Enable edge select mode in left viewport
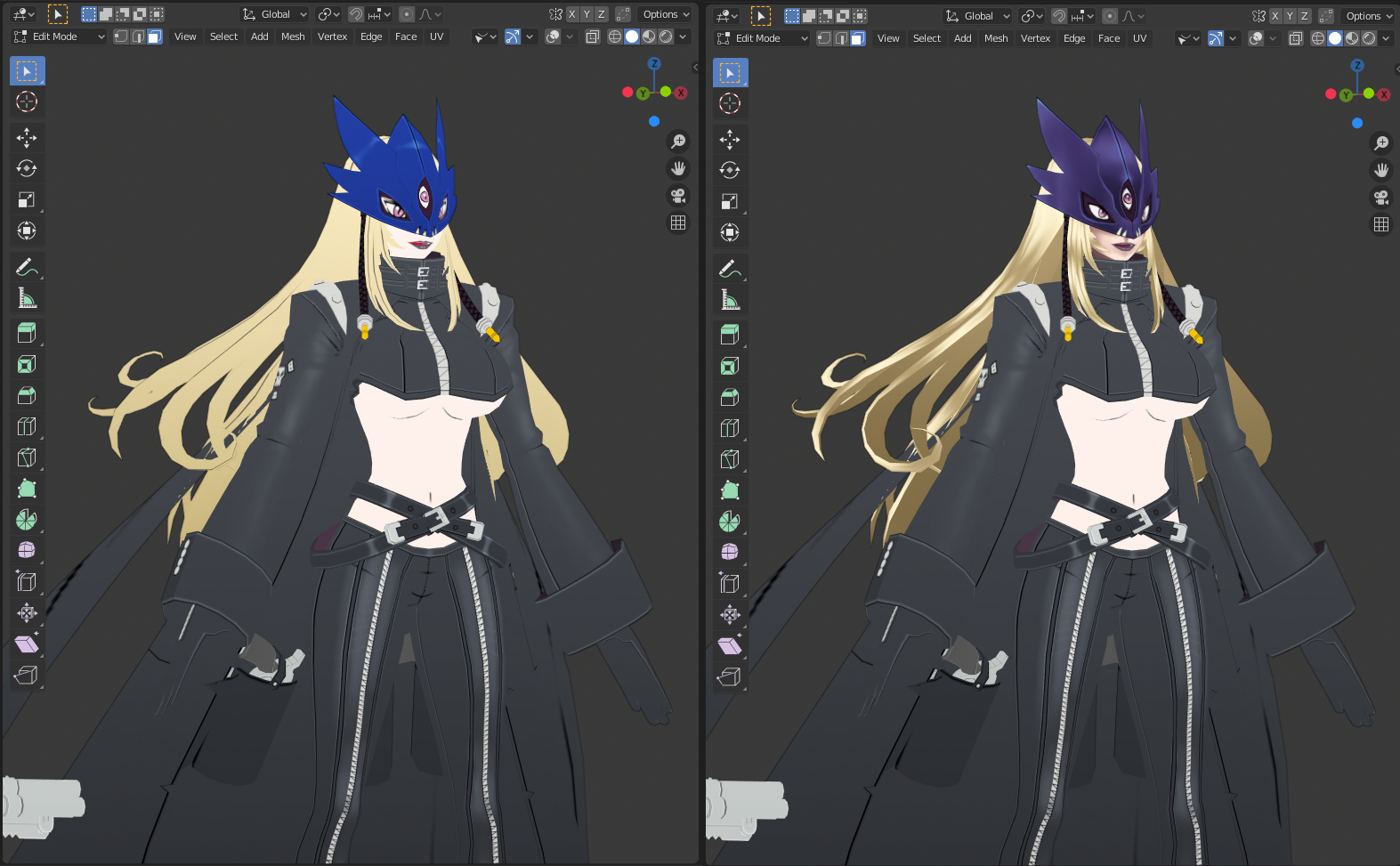 coord(138,36)
